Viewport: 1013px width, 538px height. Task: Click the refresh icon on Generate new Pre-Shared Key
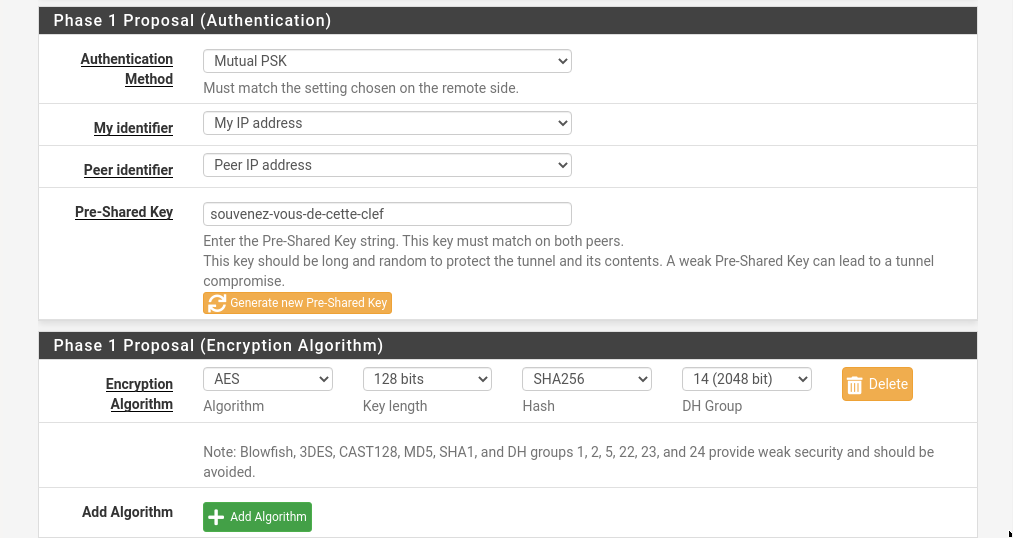tap(217, 303)
